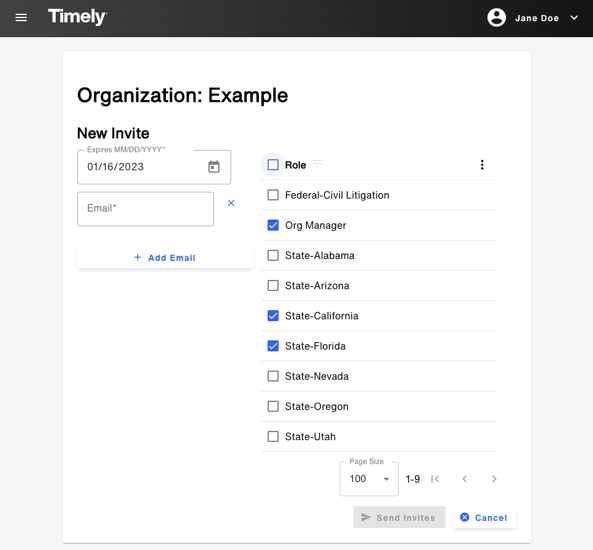Click the State-Utah row label
The width and height of the screenshot is (593, 550).
[x=310, y=437]
